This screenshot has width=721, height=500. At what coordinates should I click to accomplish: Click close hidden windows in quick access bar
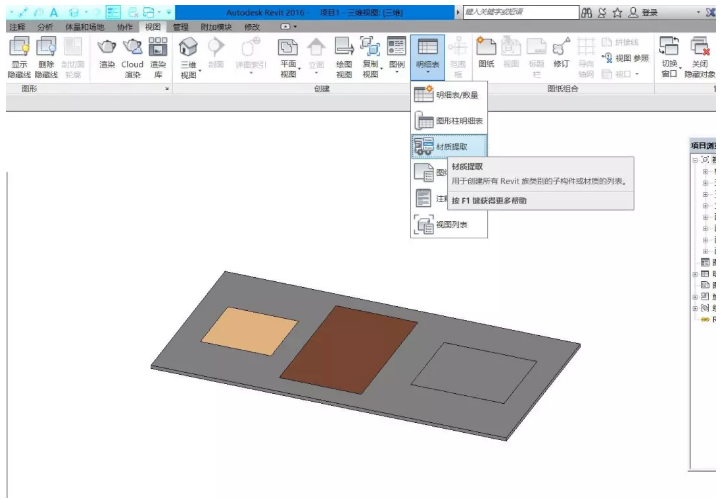(133, 12)
